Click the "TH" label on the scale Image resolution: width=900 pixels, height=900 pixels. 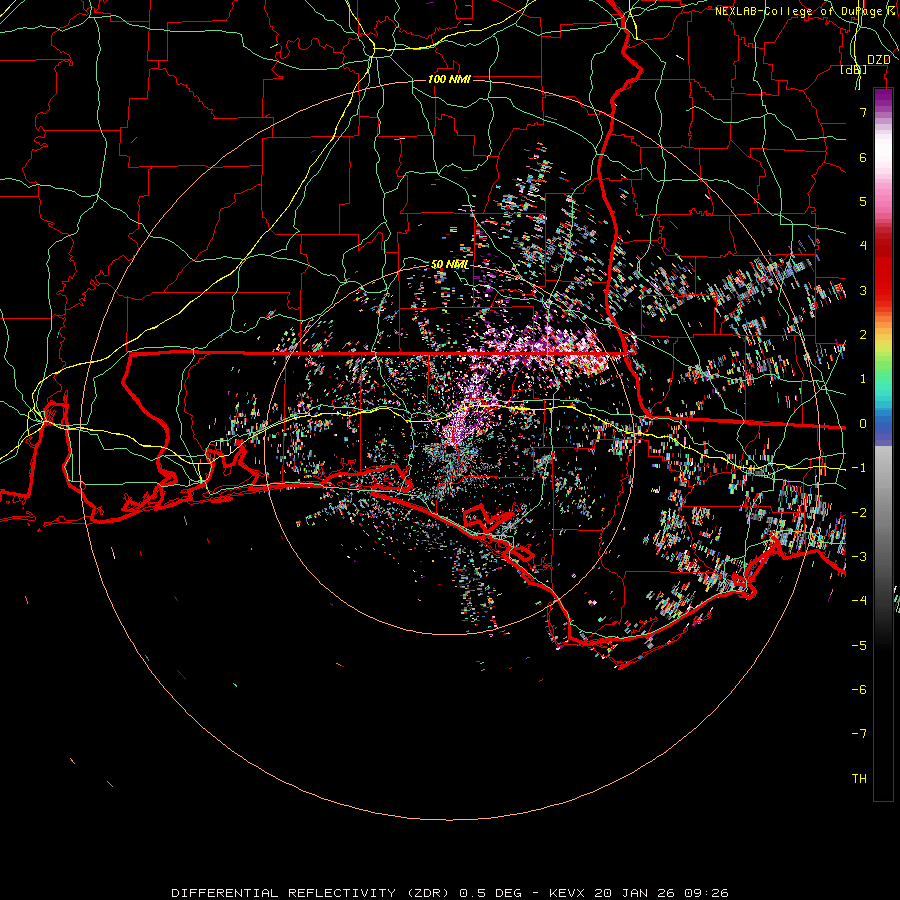point(859,779)
